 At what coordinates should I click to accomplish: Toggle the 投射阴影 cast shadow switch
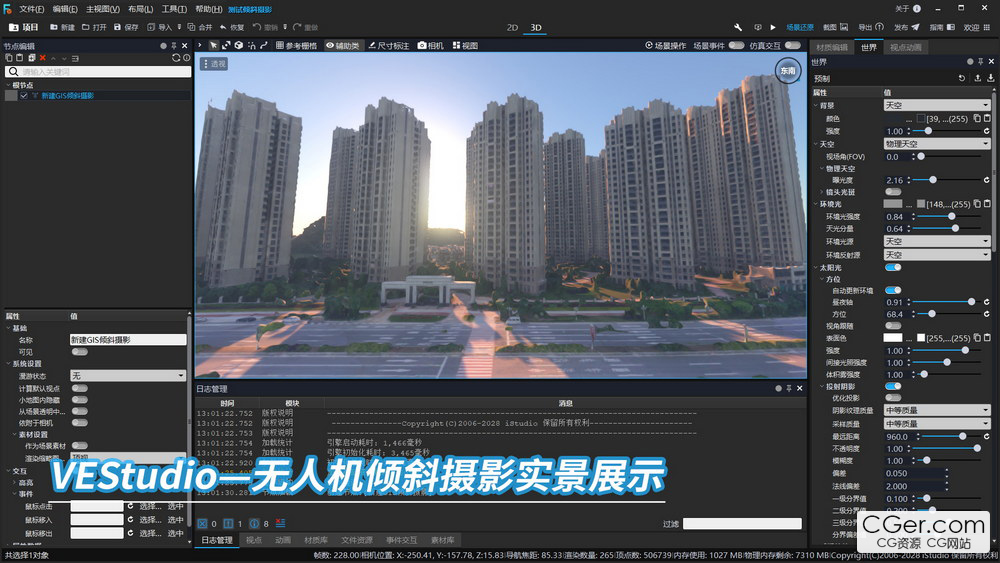893,386
